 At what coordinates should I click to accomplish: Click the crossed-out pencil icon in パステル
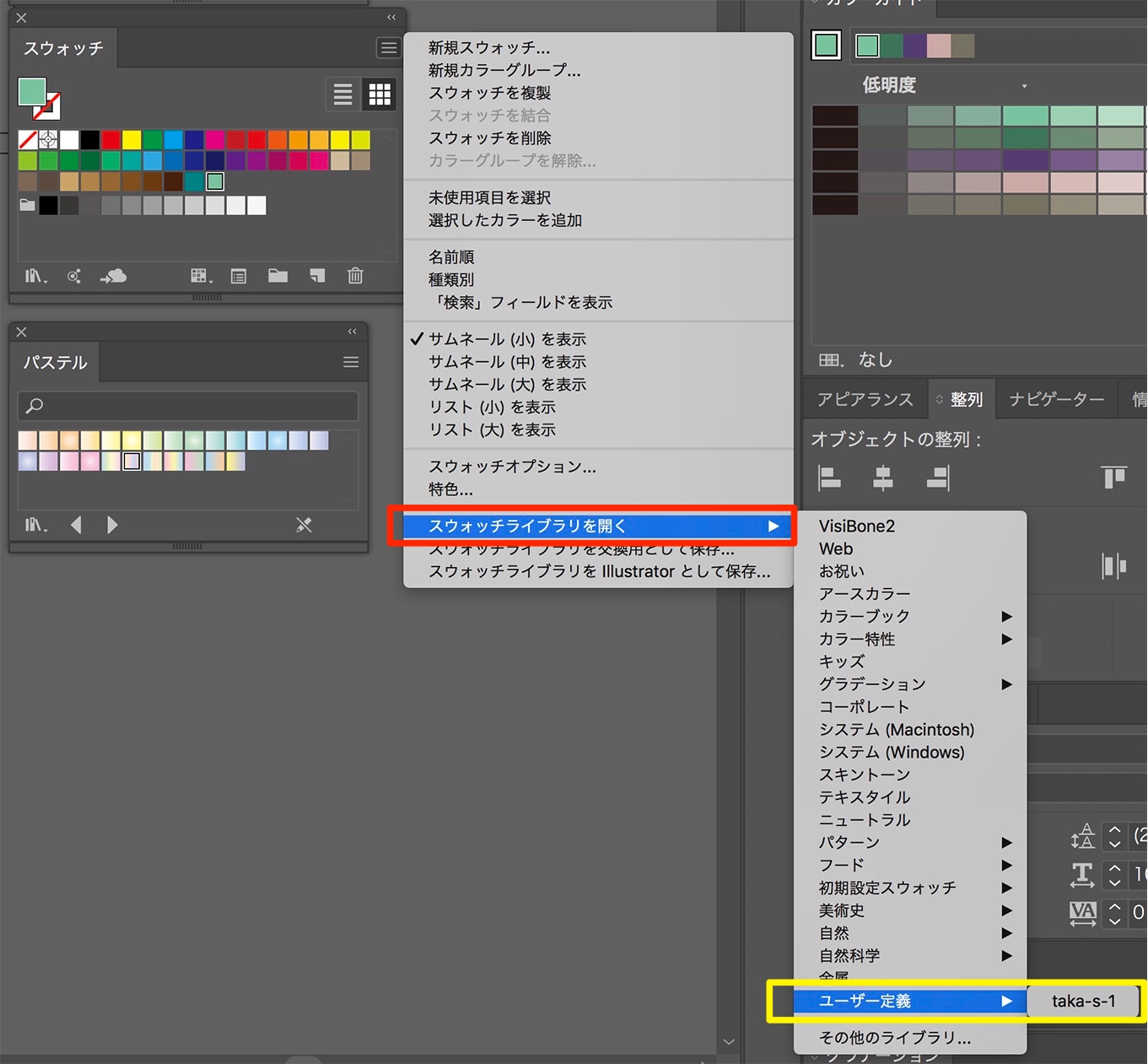[304, 525]
